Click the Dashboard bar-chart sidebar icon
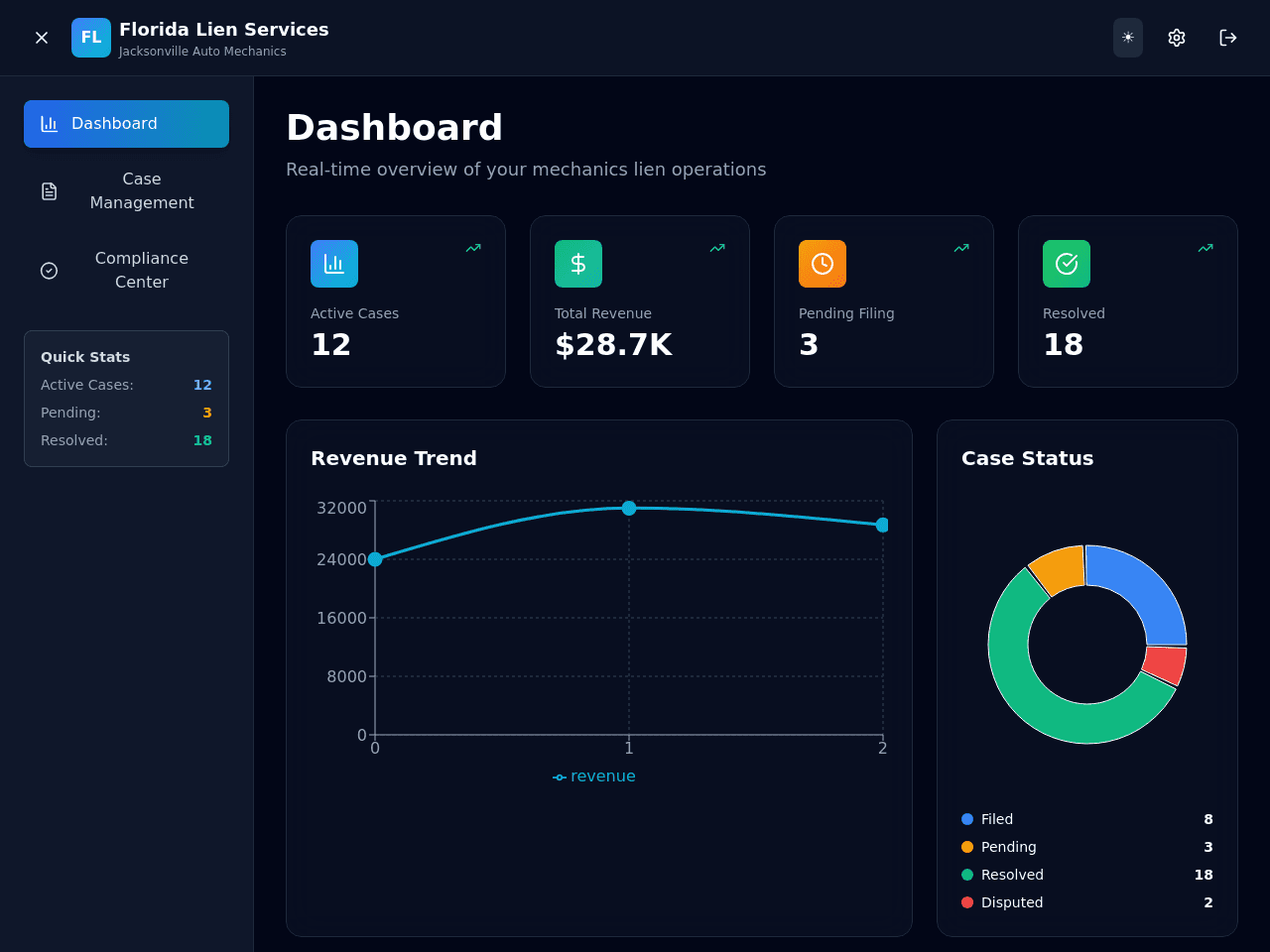The image size is (1270, 952). [49, 124]
